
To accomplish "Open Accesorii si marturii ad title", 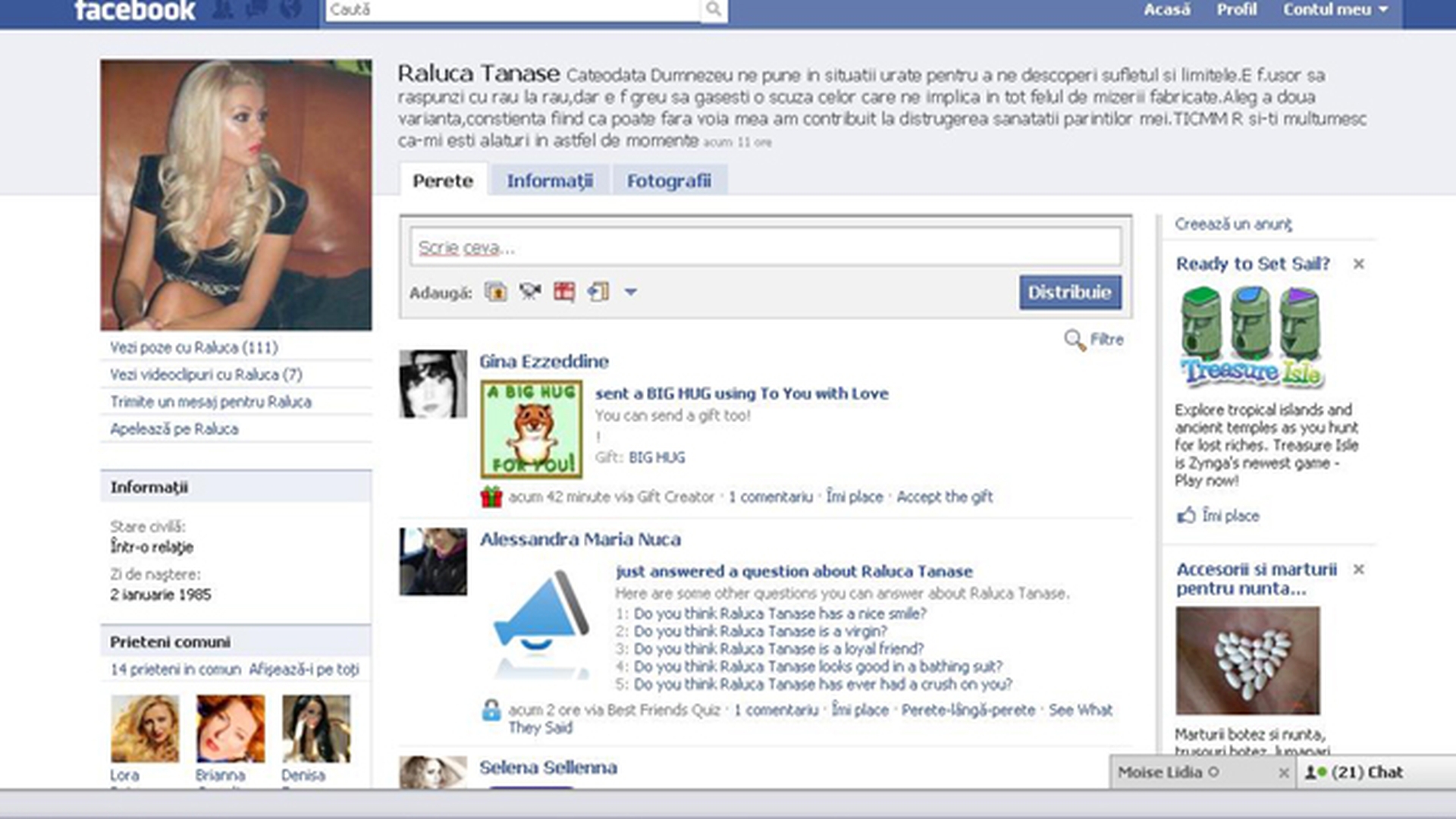I will click(x=1257, y=579).
